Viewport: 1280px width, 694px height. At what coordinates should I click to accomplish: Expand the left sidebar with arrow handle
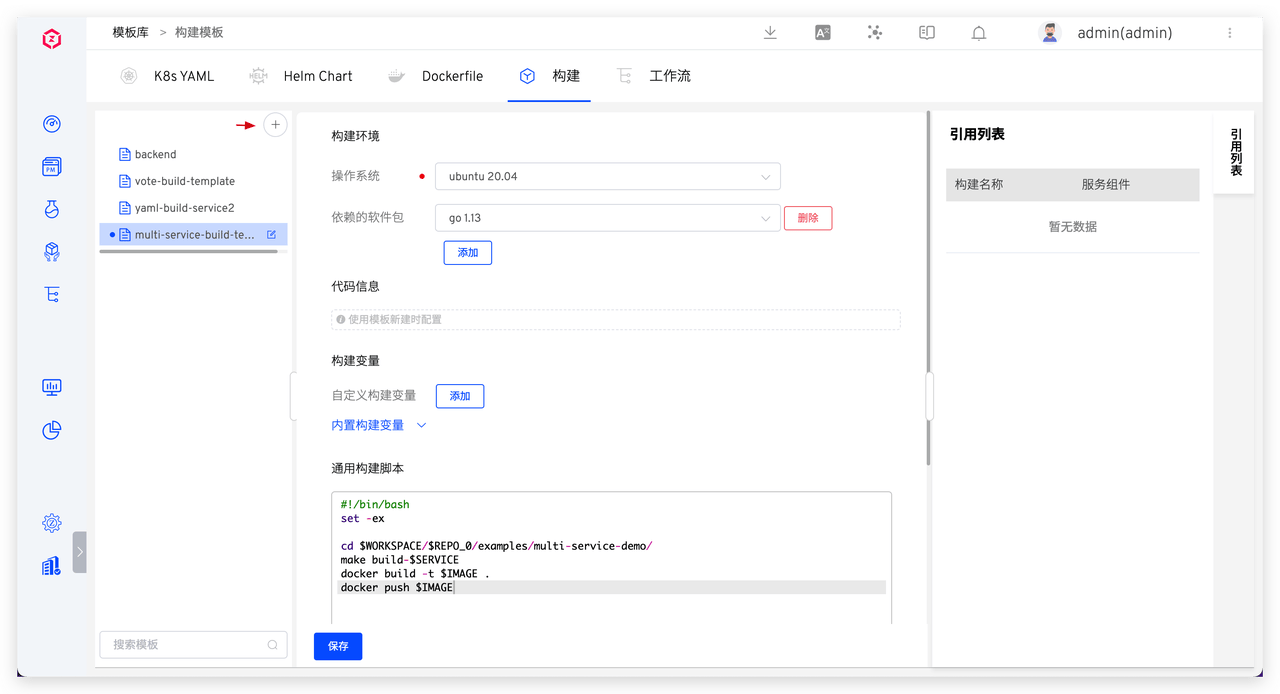(x=80, y=552)
